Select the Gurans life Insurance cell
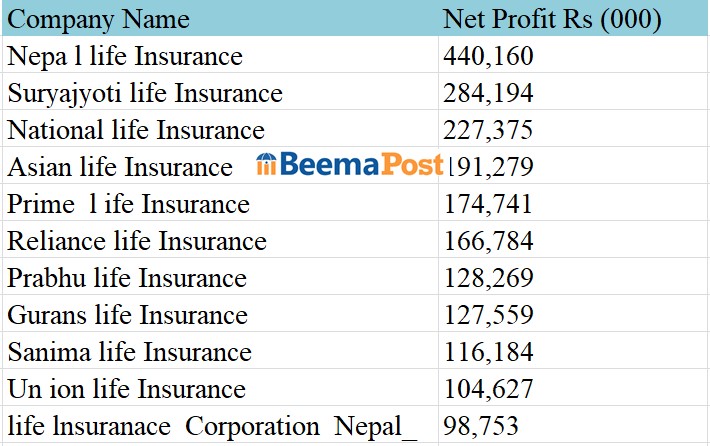Viewport: 710px width, 446px height. coord(127,315)
